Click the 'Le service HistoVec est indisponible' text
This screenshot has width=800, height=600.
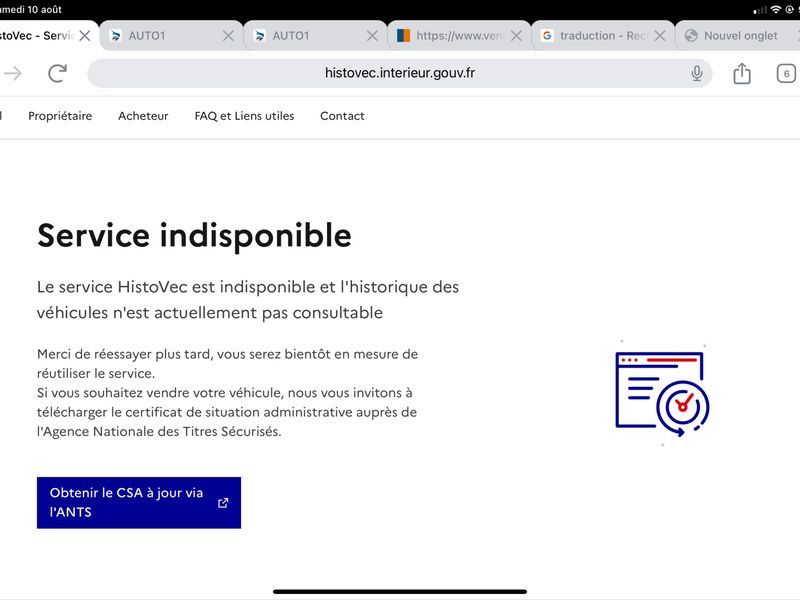[x=177, y=287]
